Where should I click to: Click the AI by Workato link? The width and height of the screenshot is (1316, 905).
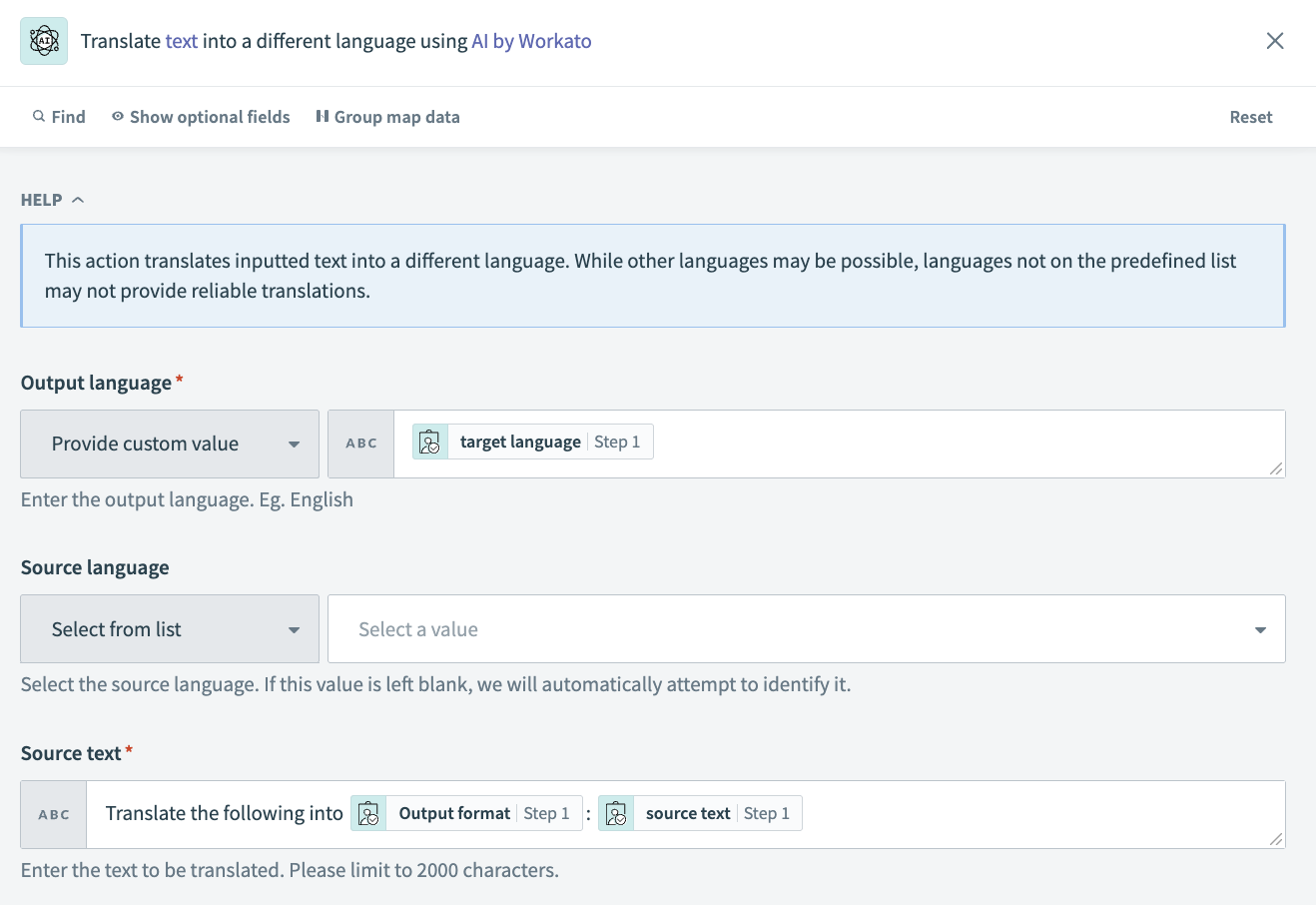click(x=531, y=41)
